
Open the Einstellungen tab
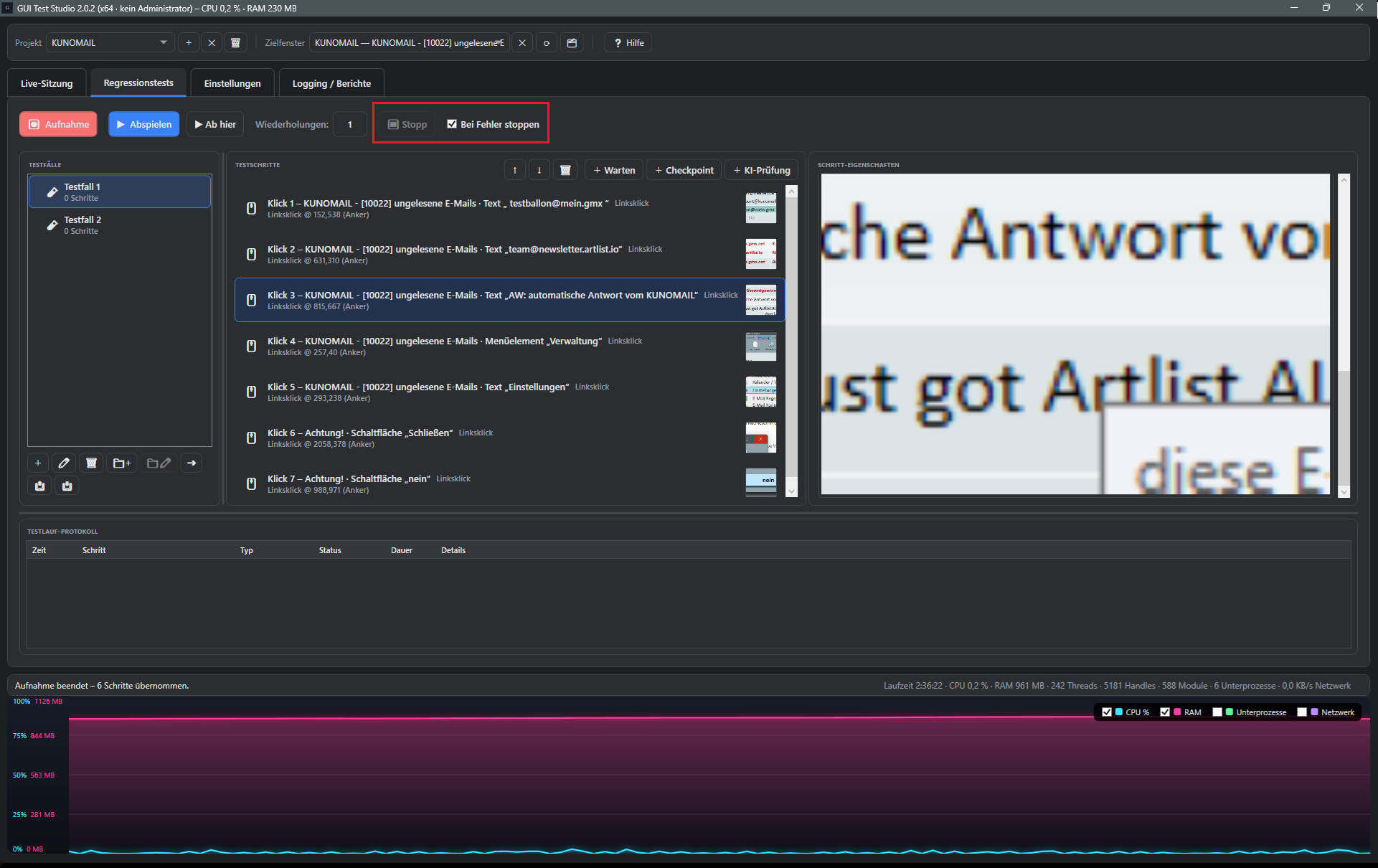[232, 83]
